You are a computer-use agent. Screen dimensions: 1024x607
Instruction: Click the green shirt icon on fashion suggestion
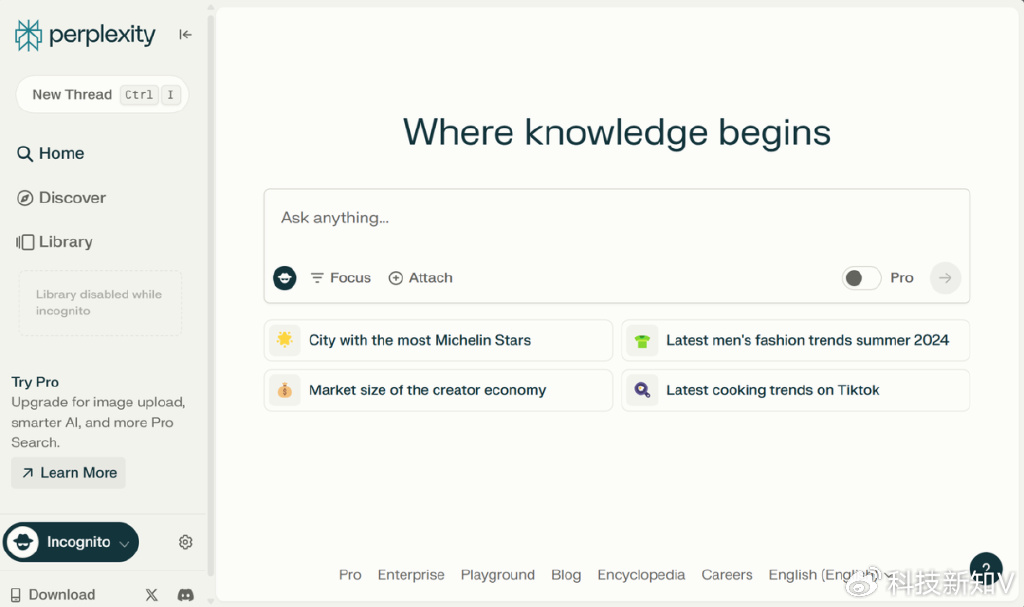pos(642,340)
